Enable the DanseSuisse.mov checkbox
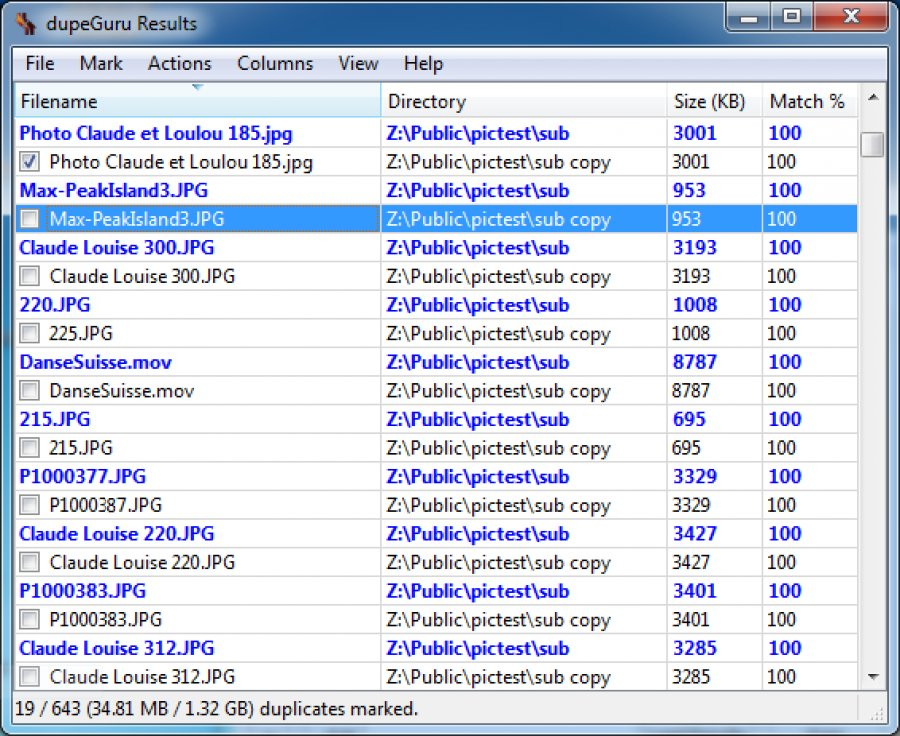Screen dimensions: 900x736 (30, 391)
